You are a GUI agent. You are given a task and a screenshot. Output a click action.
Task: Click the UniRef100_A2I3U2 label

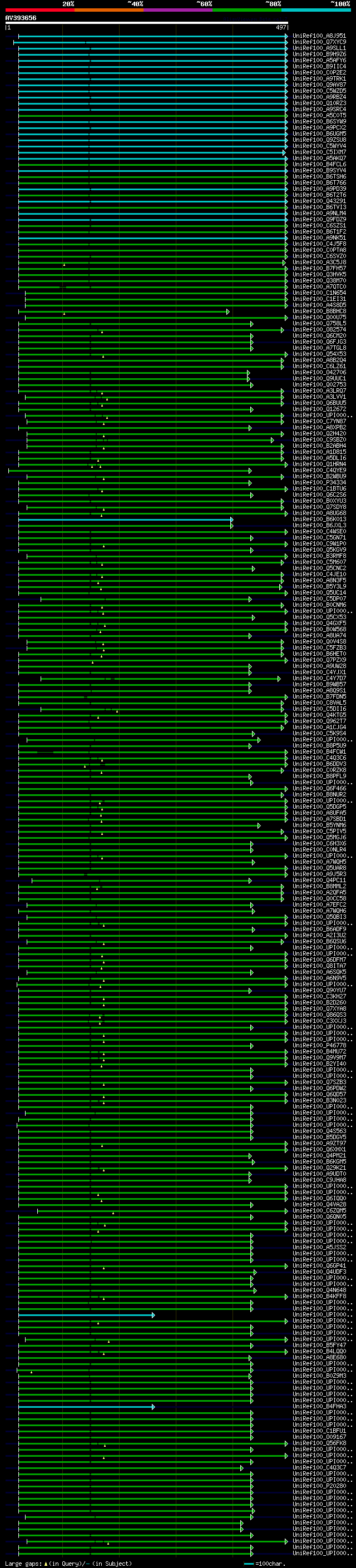pos(319,935)
